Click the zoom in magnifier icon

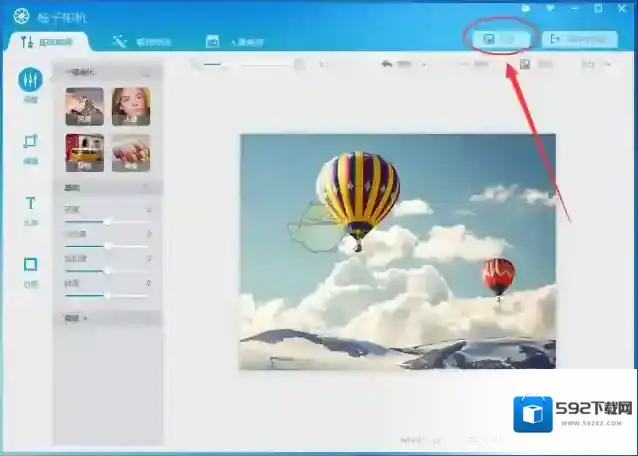(299, 65)
